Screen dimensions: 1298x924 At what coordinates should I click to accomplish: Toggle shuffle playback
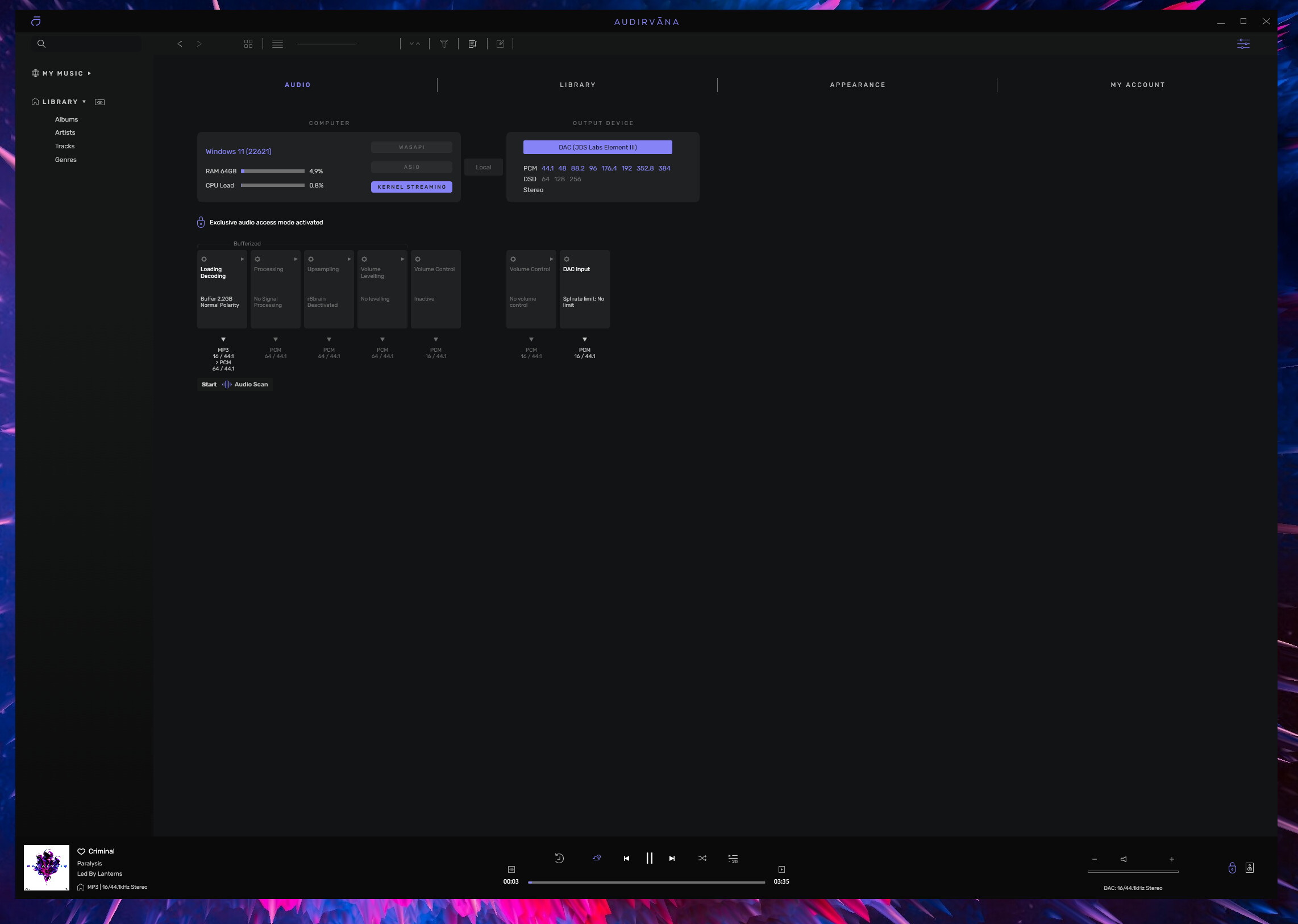(x=702, y=858)
